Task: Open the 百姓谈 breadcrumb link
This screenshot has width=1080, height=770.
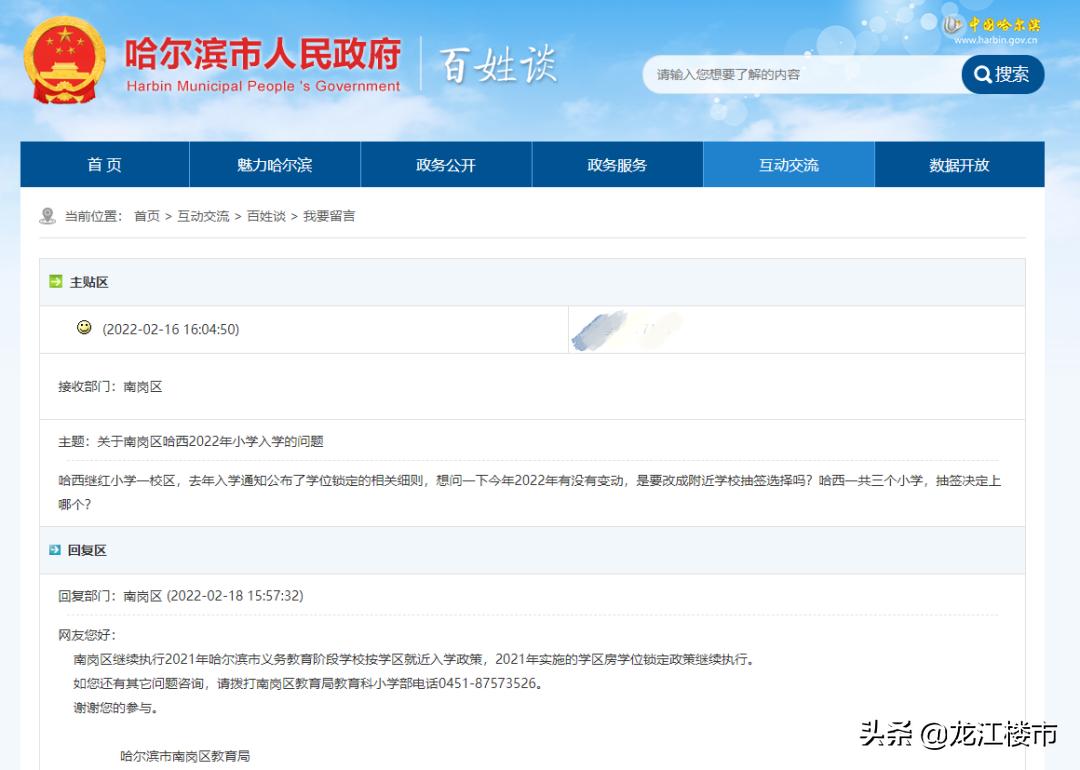Action: point(265,215)
